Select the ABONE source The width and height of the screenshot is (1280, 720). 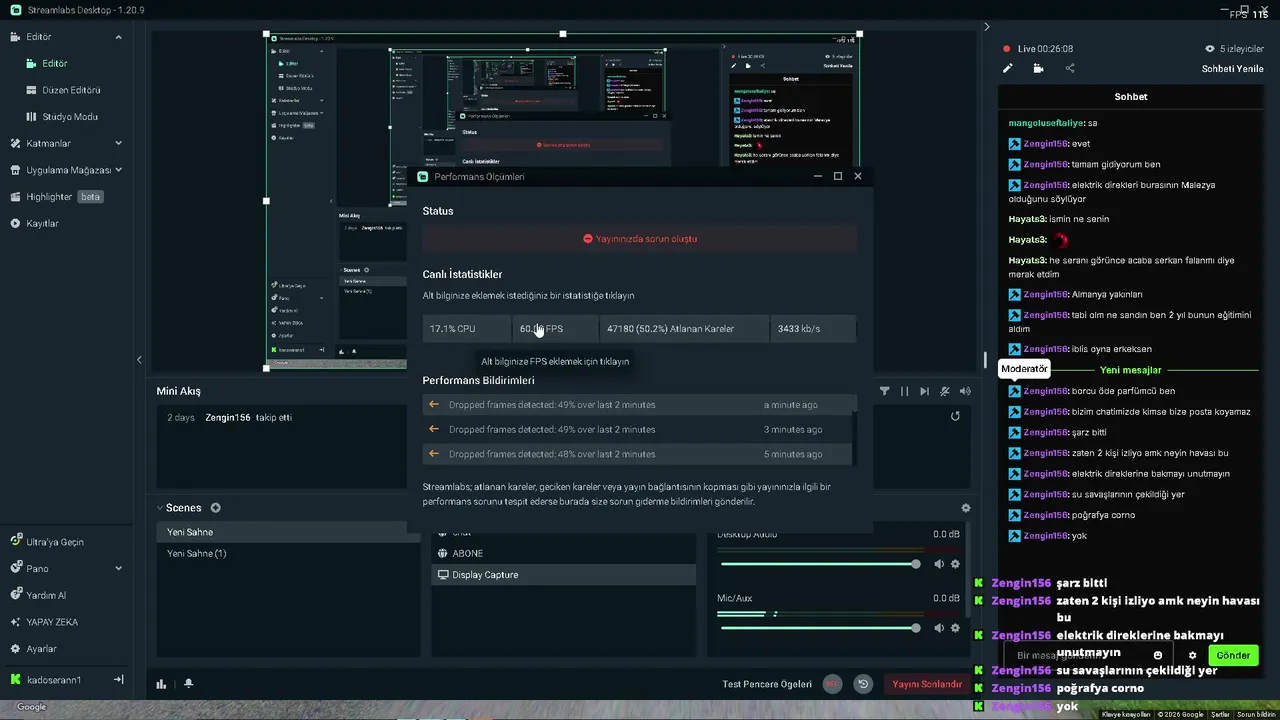(563, 553)
